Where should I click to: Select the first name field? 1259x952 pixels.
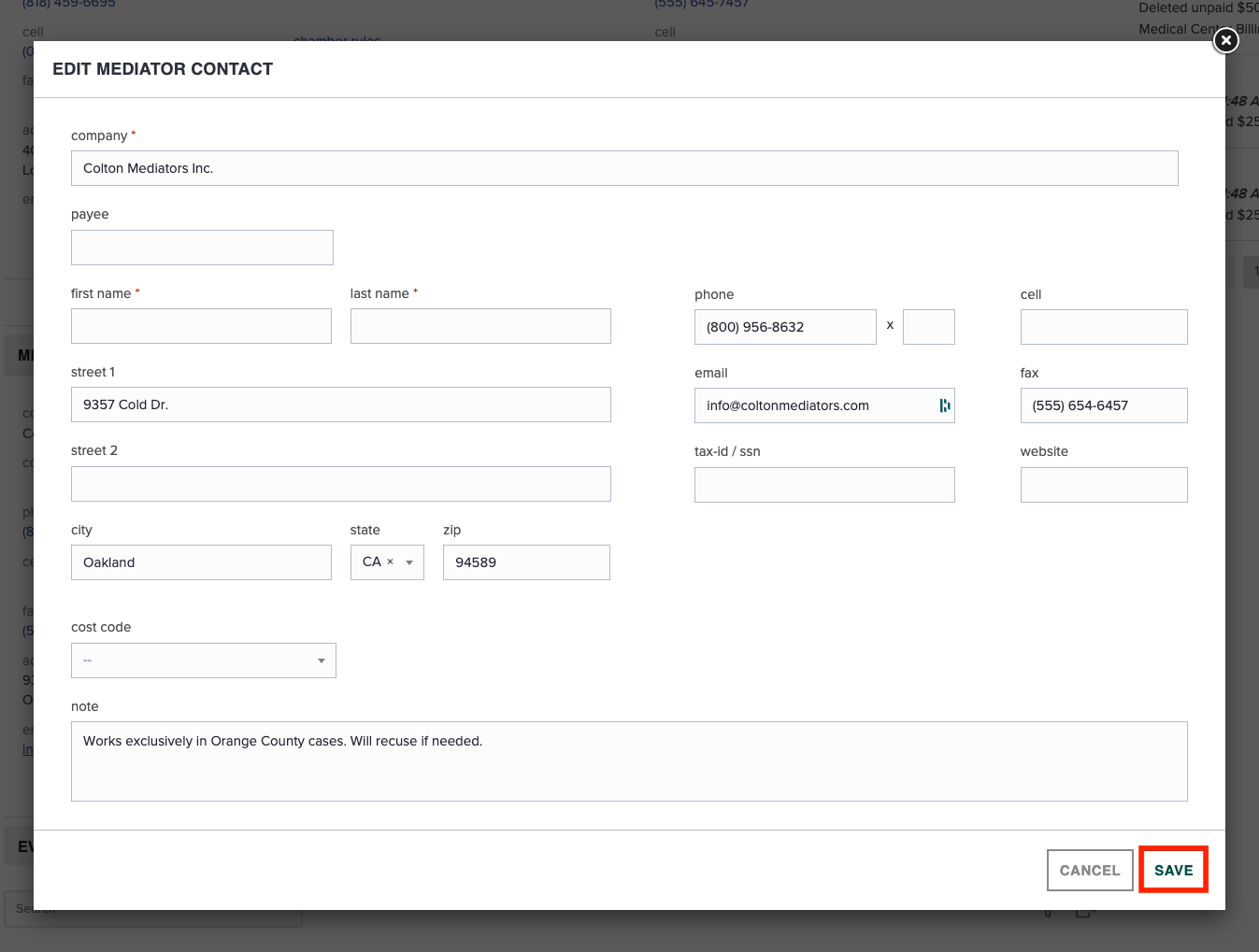pyautogui.click(x=201, y=326)
